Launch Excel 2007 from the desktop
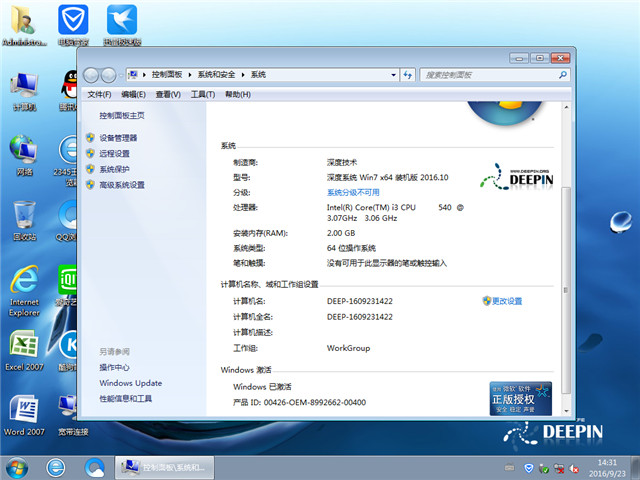Viewport: 640px width, 480px height. click(x=24, y=350)
